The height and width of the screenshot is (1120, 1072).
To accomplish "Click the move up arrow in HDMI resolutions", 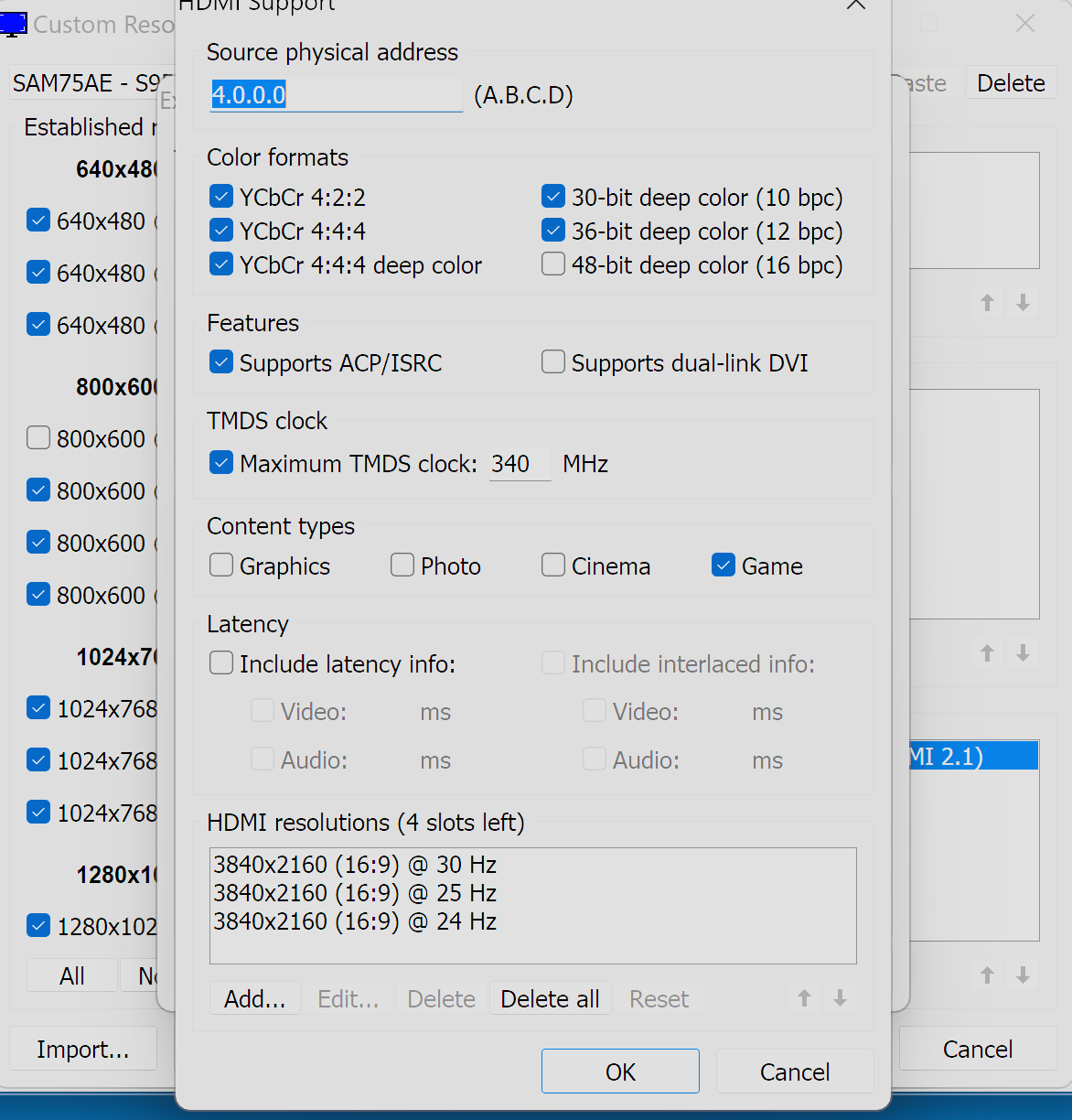I will coord(804,998).
